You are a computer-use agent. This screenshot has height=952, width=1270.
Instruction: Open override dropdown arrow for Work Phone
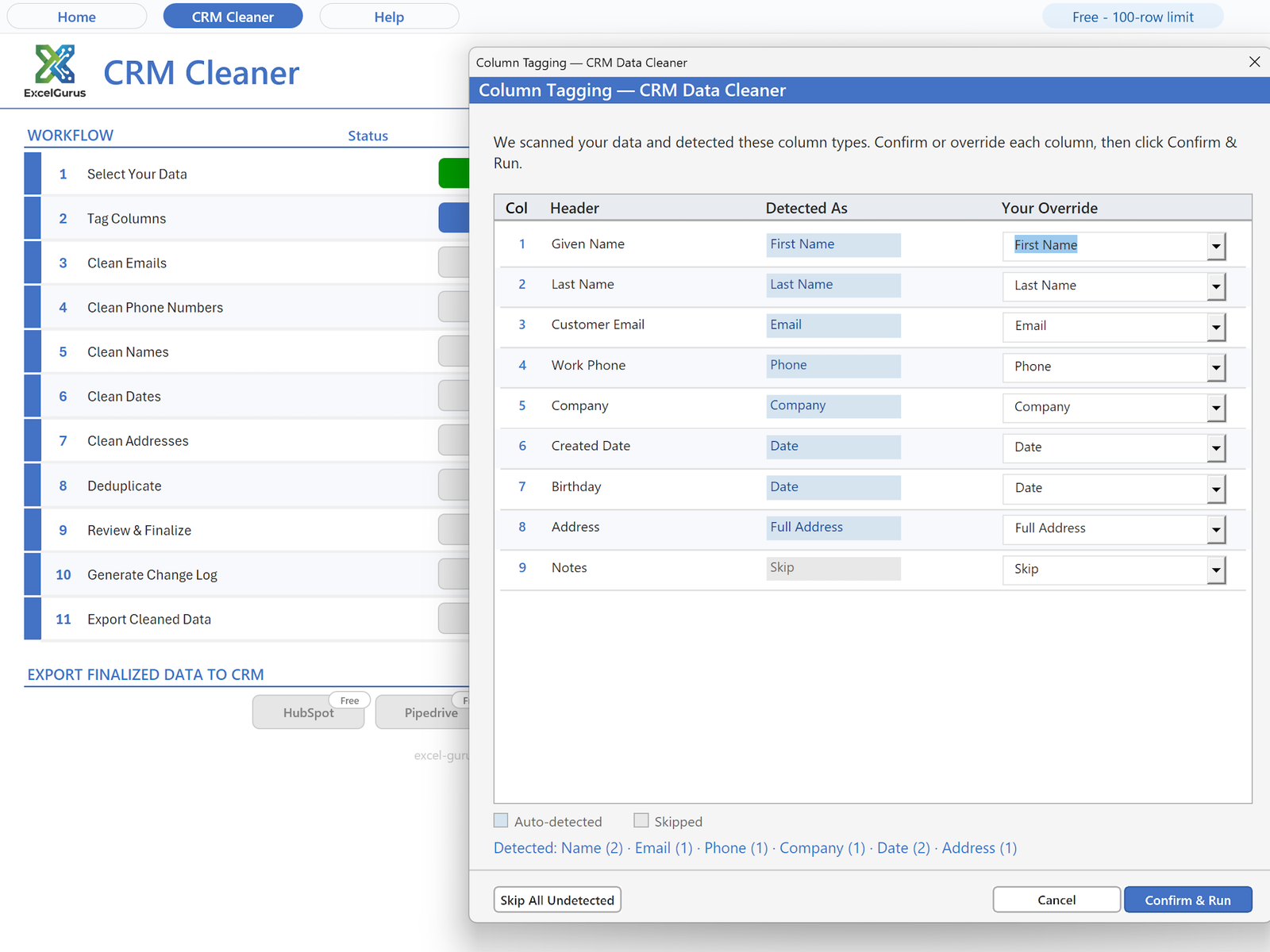pos(1216,367)
